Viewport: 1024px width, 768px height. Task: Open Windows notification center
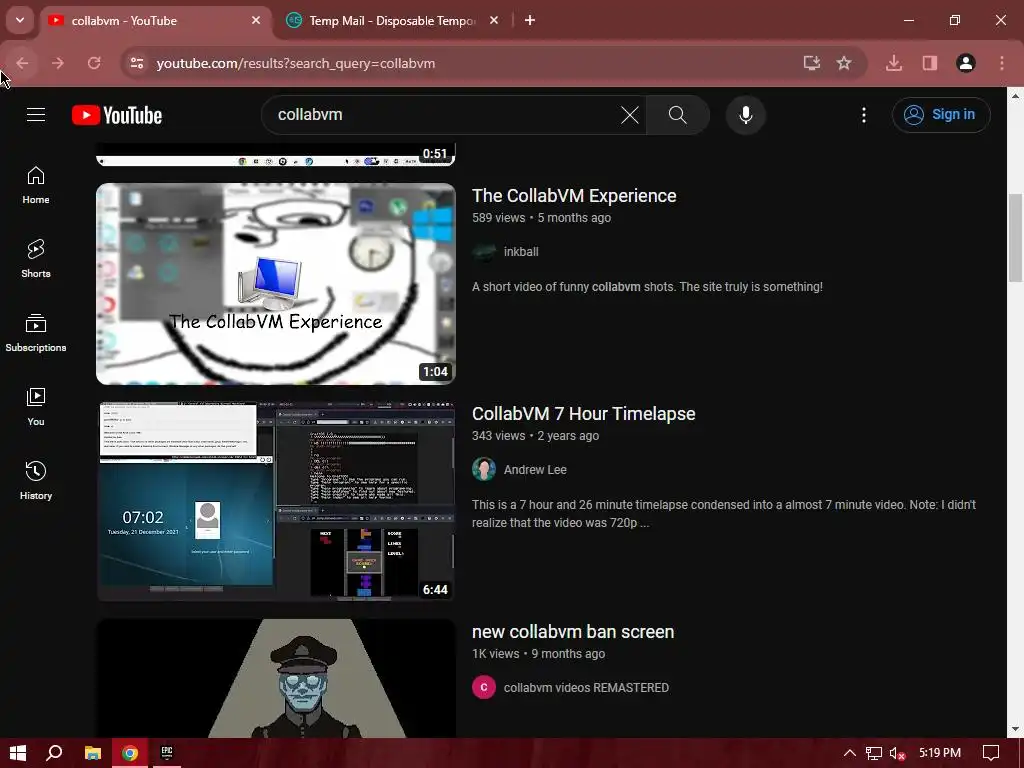pos(991,753)
